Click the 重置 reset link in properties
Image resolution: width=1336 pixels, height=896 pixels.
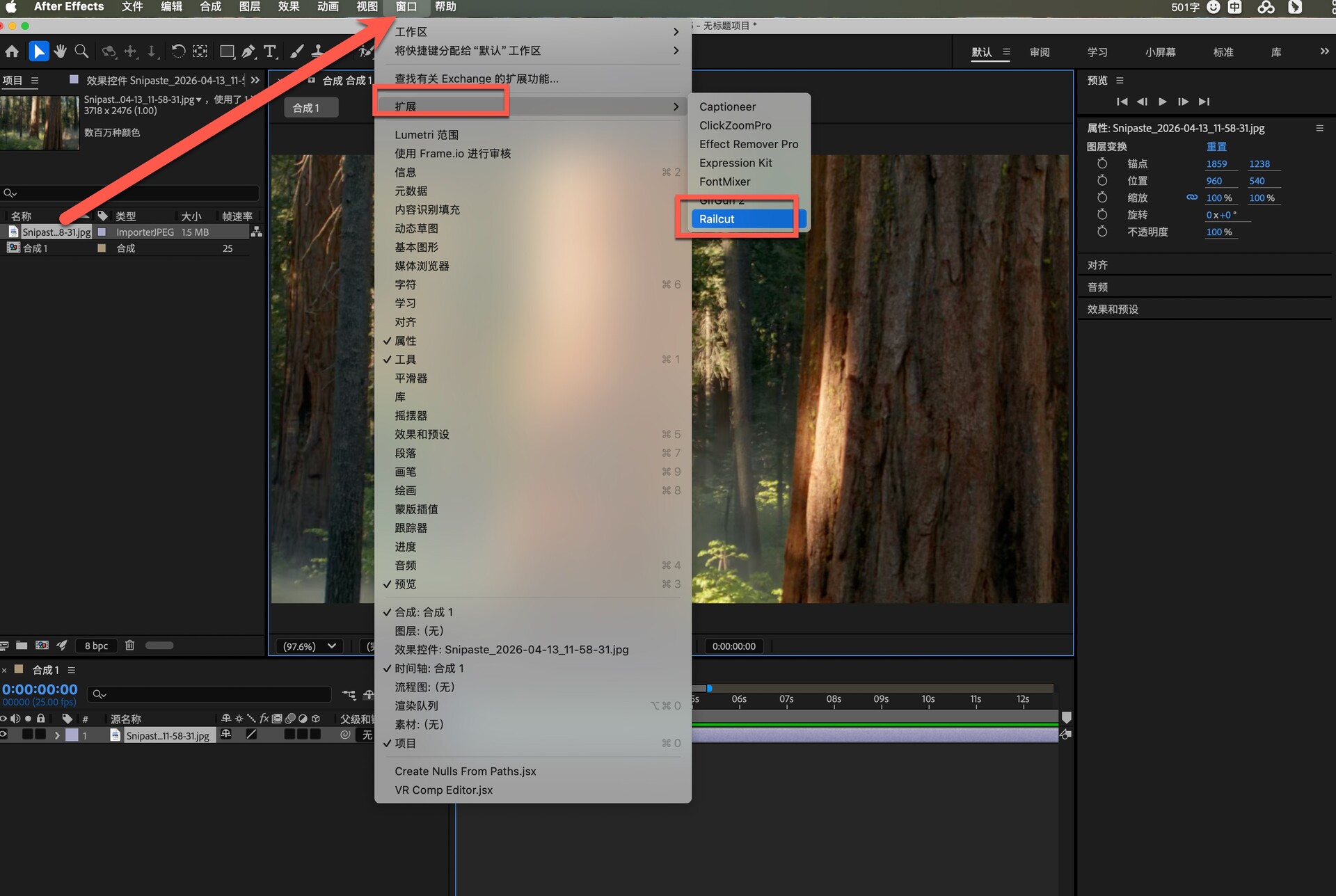tap(1216, 147)
